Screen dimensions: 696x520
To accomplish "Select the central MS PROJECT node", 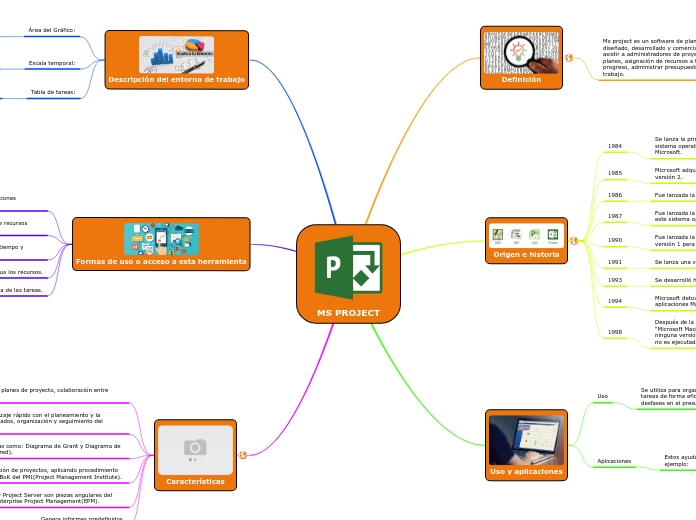I will coord(348,274).
